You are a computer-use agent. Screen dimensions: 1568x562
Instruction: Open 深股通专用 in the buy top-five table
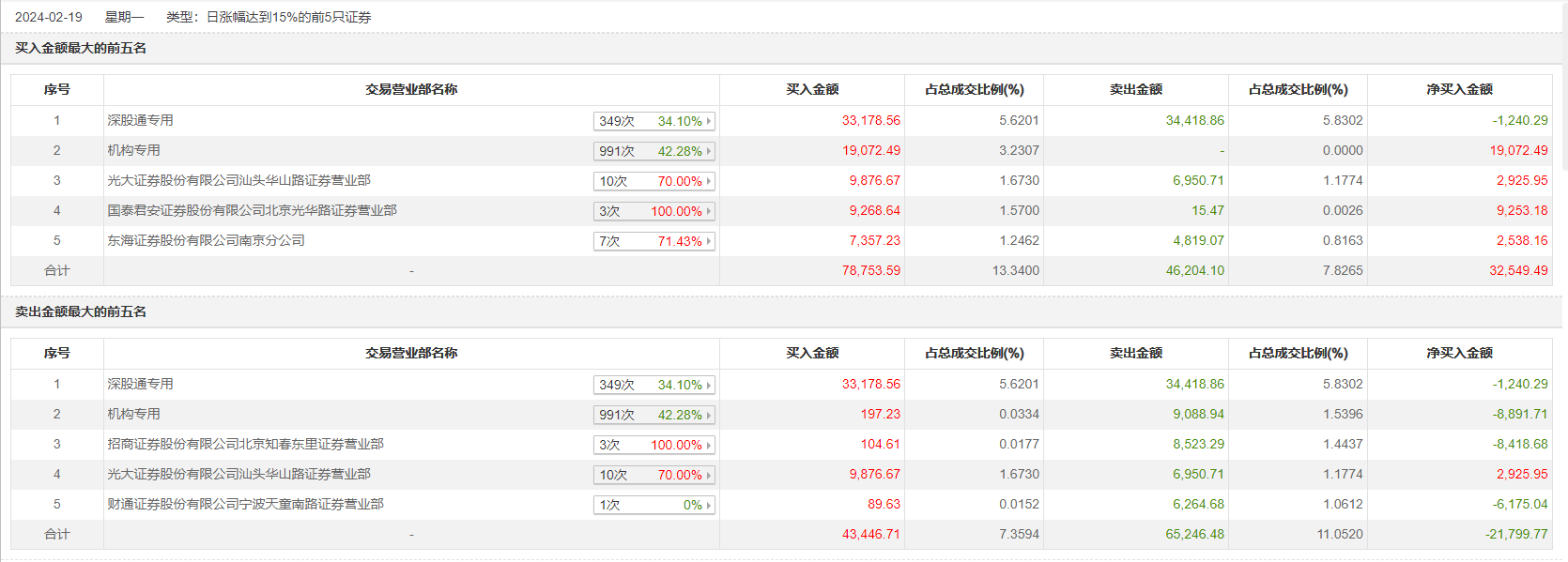point(140,120)
